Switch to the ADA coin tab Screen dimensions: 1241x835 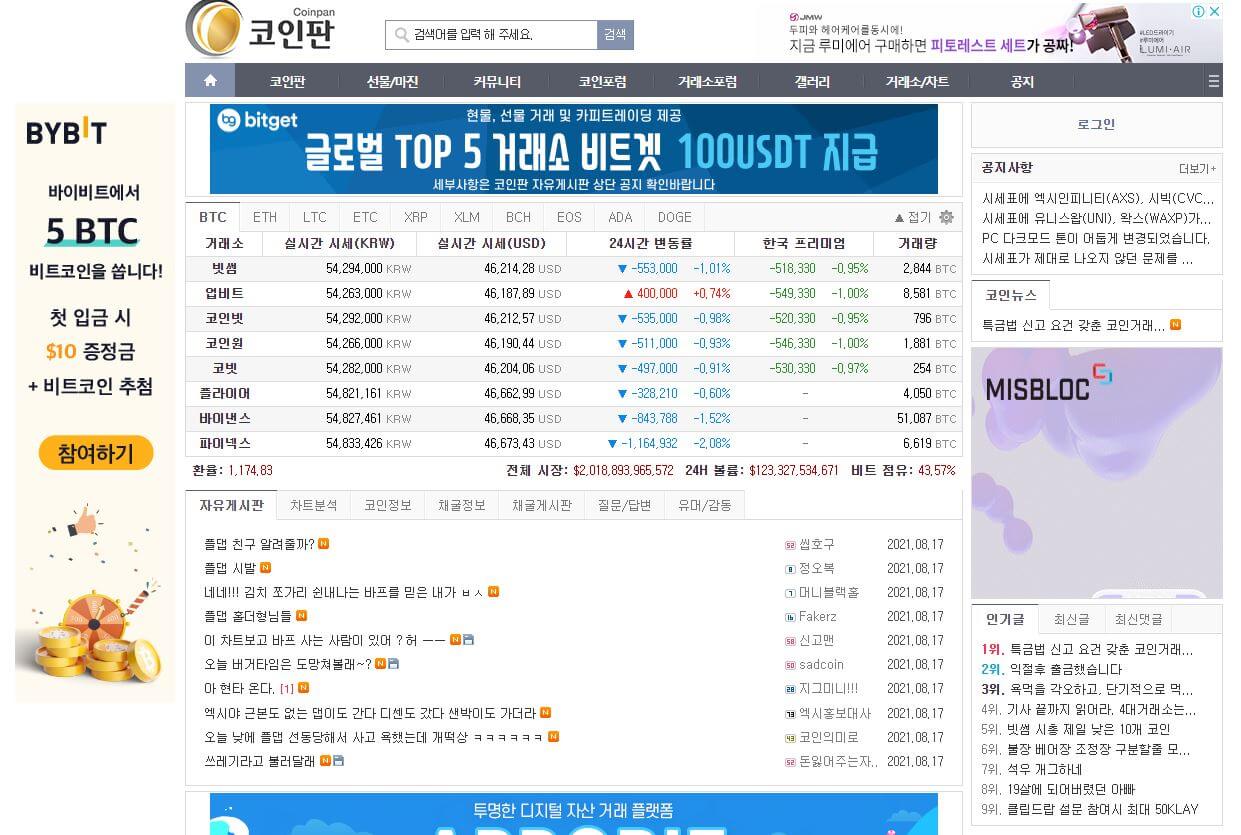[x=620, y=217]
